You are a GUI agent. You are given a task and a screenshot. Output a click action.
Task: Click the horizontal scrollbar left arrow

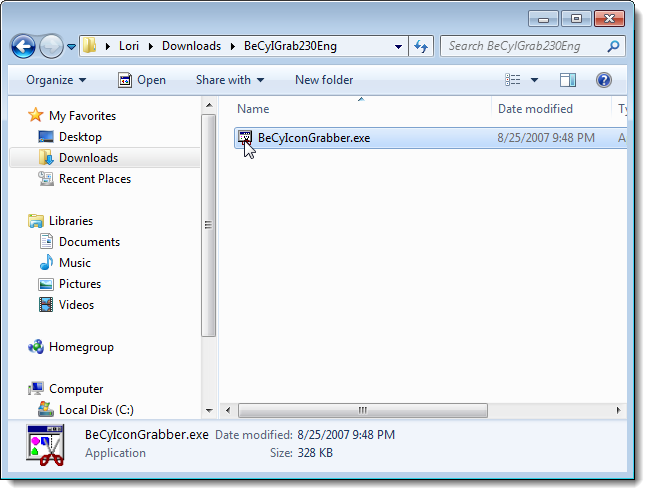[228, 410]
